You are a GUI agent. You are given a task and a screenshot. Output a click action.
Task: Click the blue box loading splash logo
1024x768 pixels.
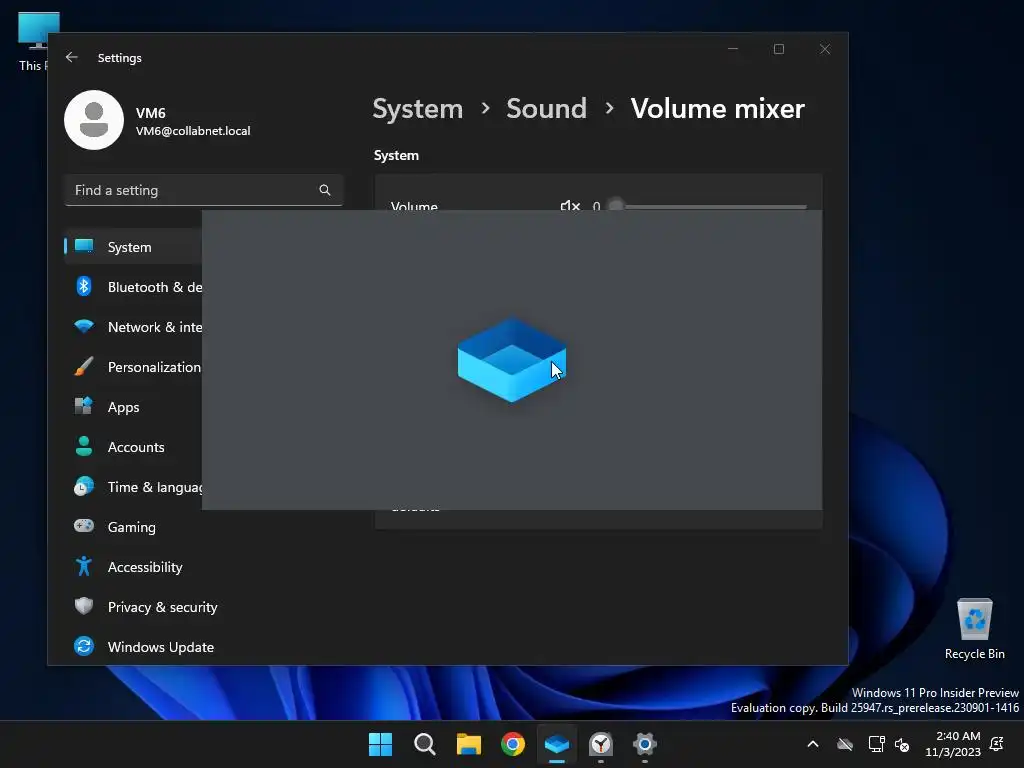pos(511,360)
